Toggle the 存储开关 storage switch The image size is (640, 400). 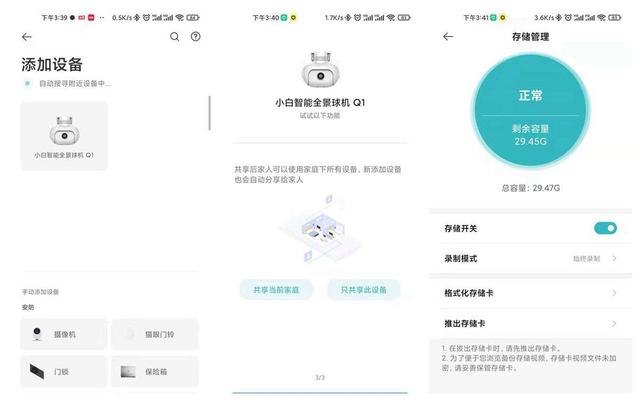point(605,228)
